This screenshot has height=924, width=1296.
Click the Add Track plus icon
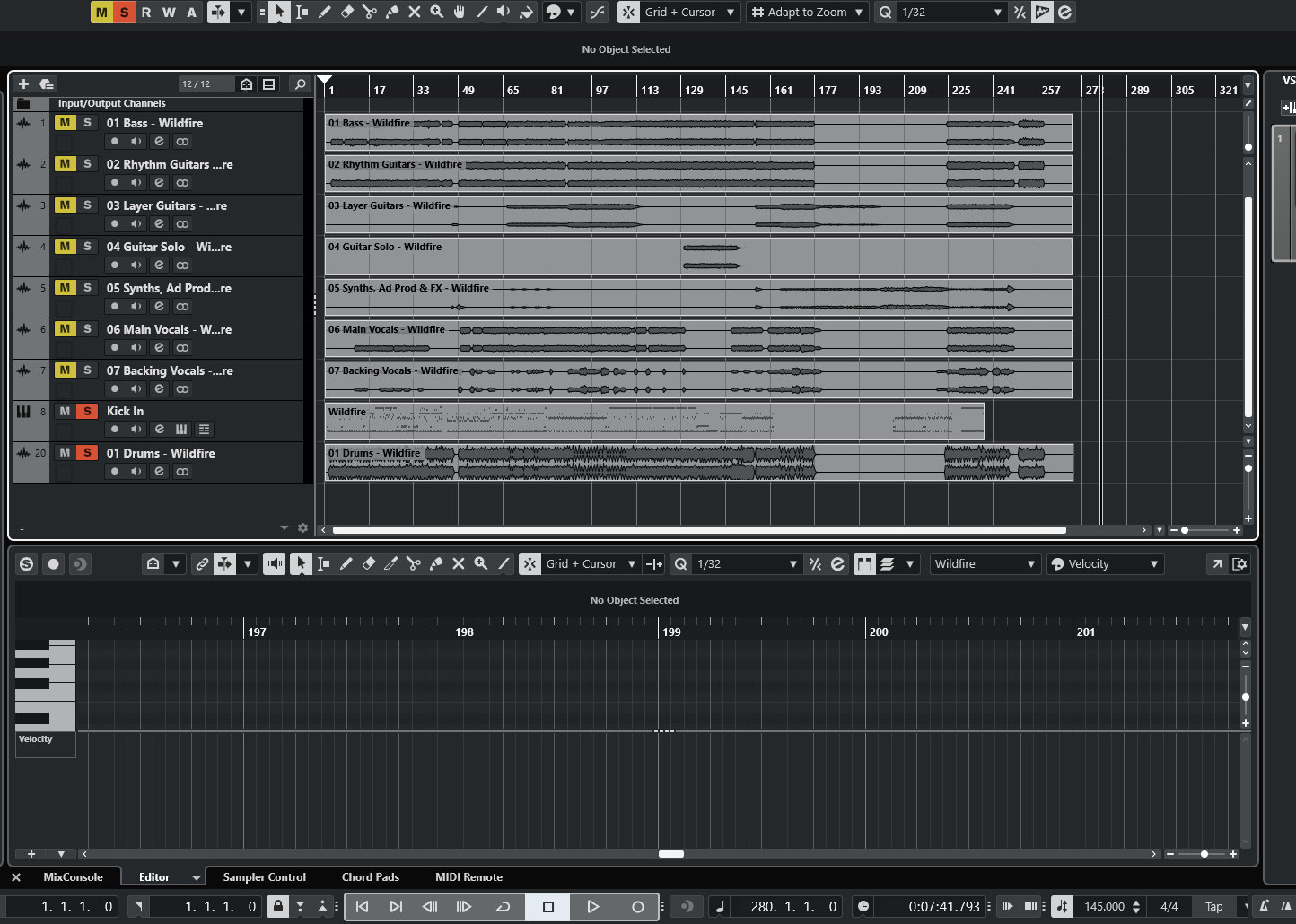[24, 83]
